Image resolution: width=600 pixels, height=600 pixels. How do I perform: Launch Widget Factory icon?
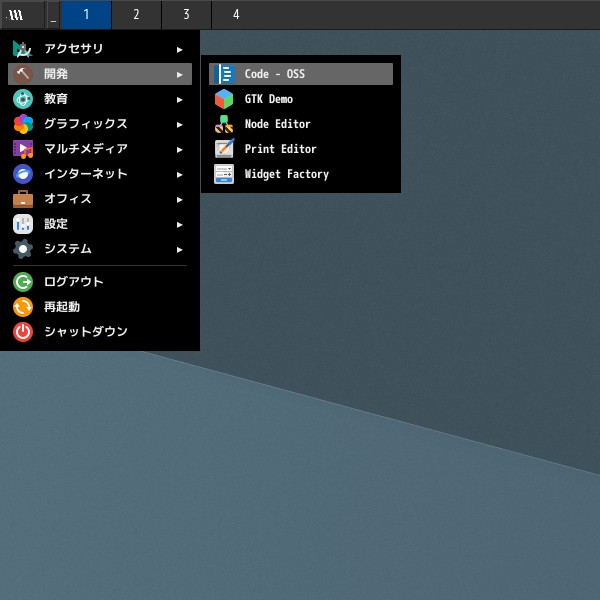coord(224,174)
